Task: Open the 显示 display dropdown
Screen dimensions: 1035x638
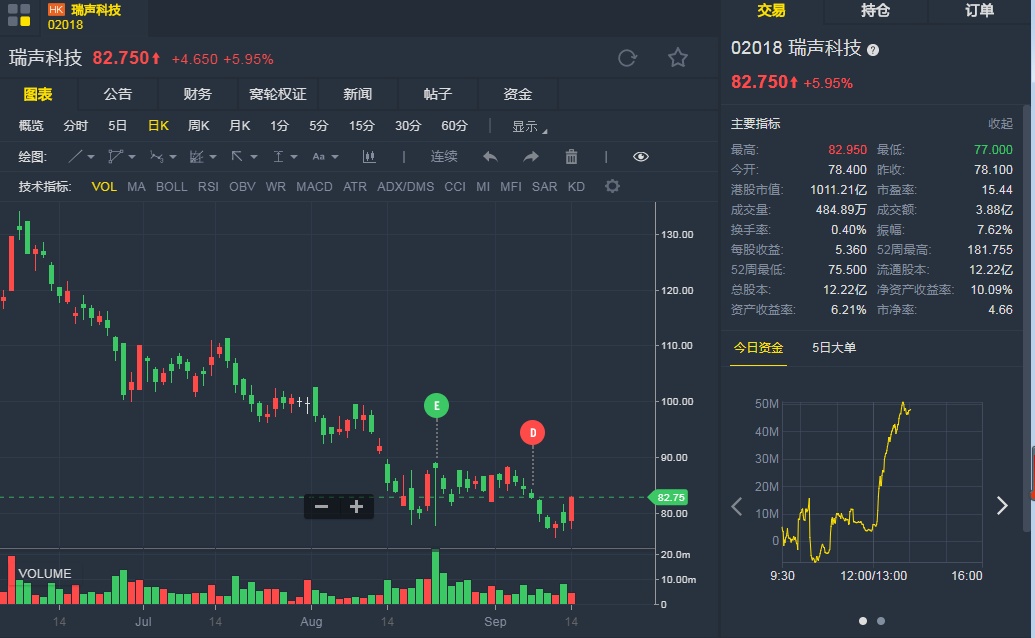Action: (529, 127)
